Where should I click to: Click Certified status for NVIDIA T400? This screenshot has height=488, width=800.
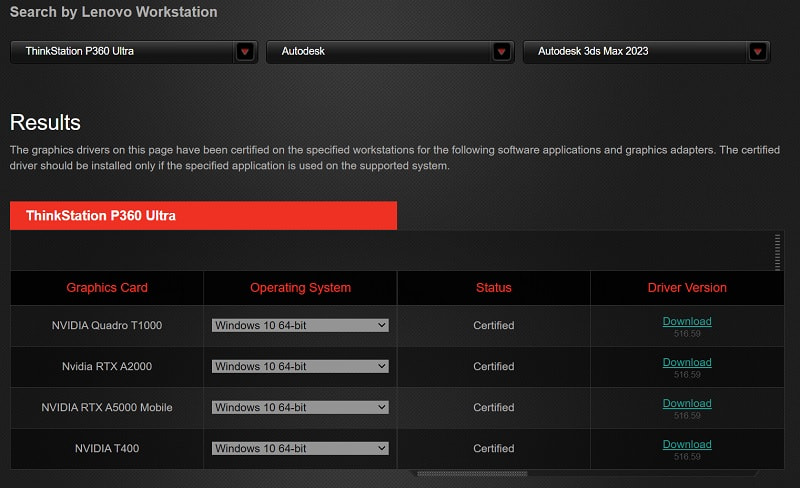493,448
